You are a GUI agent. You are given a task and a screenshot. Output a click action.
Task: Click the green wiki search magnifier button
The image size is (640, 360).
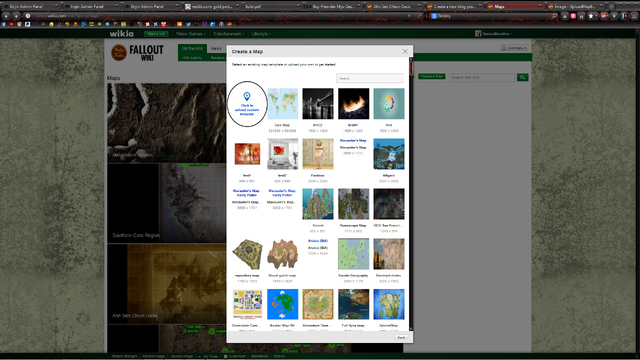click(x=522, y=77)
